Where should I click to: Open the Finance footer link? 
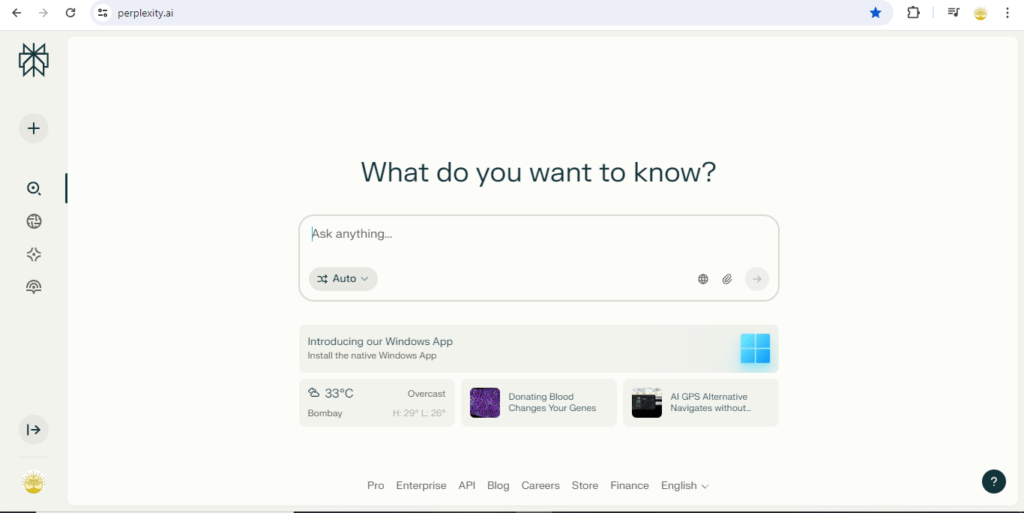point(630,486)
